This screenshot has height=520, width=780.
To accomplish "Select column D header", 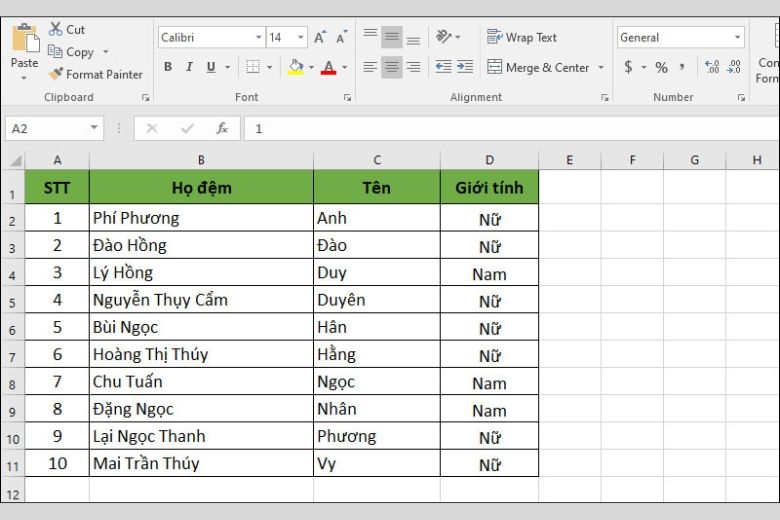I will click(x=489, y=160).
